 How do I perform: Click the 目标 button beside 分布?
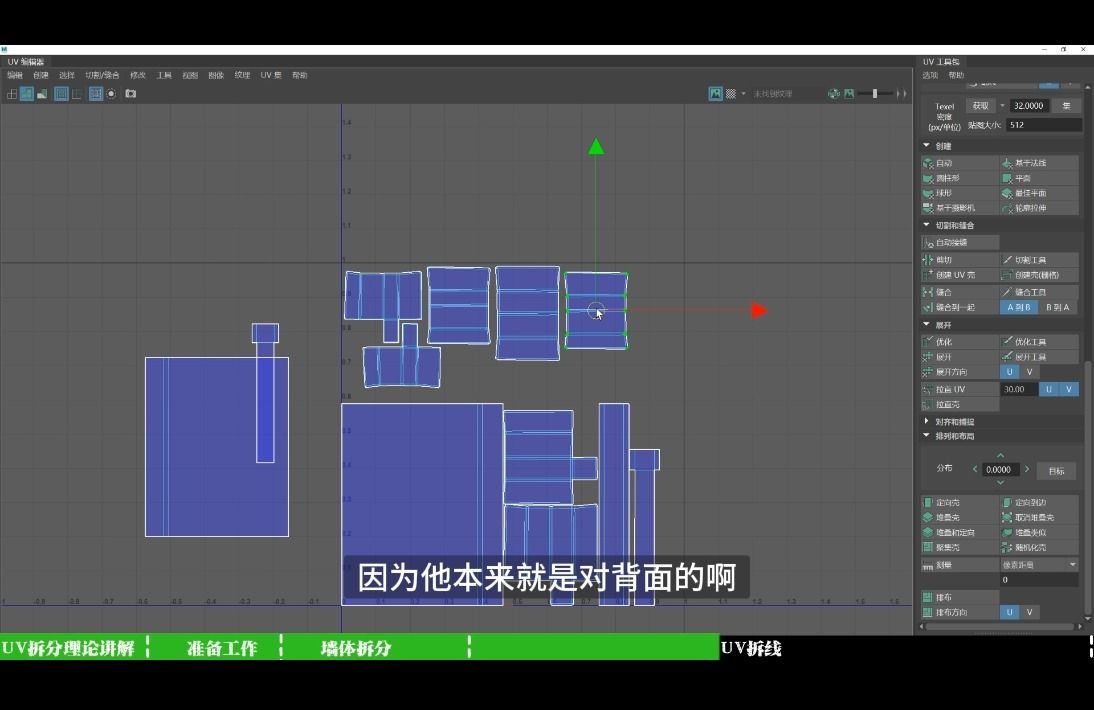pyautogui.click(x=1057, y=470)
